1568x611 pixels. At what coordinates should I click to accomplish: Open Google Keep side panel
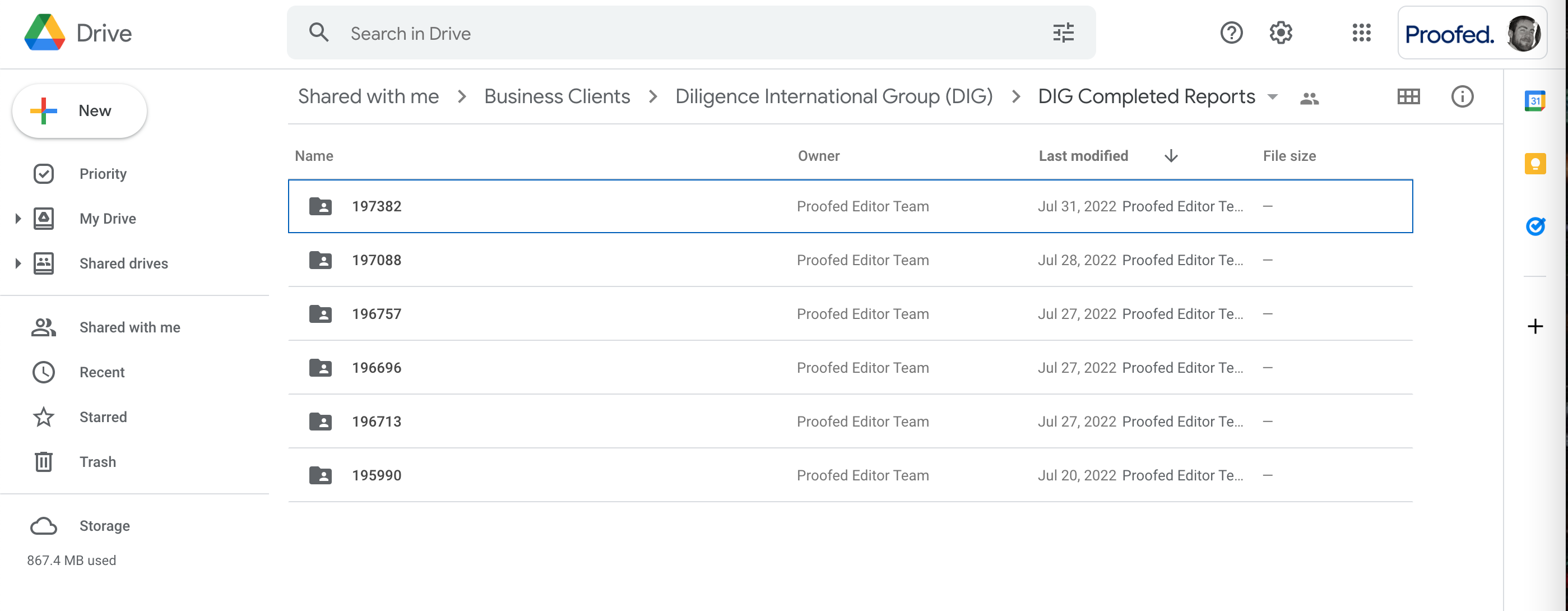tap(1537, 163)
